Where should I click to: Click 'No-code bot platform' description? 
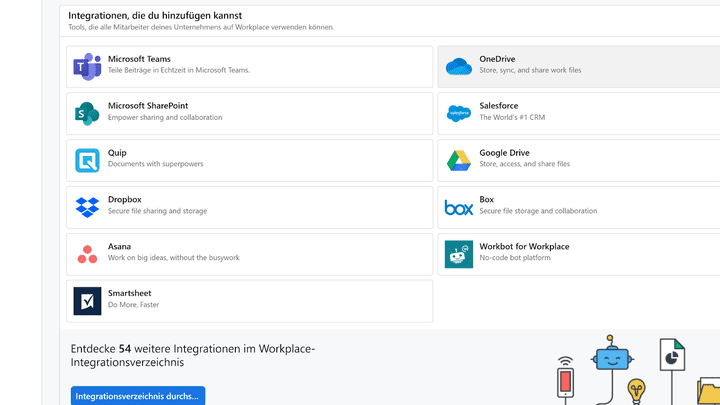[515, 258]
